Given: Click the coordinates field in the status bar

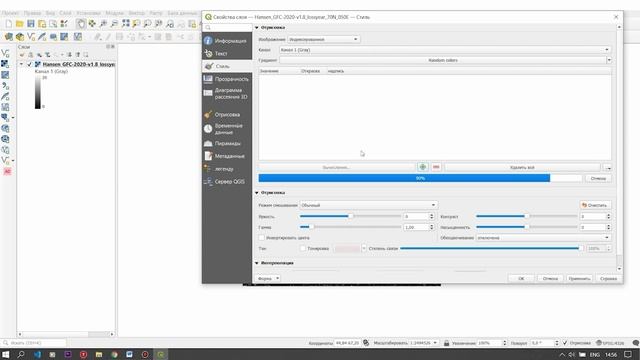Looking at the screenshot, I should tap(347, 343).
